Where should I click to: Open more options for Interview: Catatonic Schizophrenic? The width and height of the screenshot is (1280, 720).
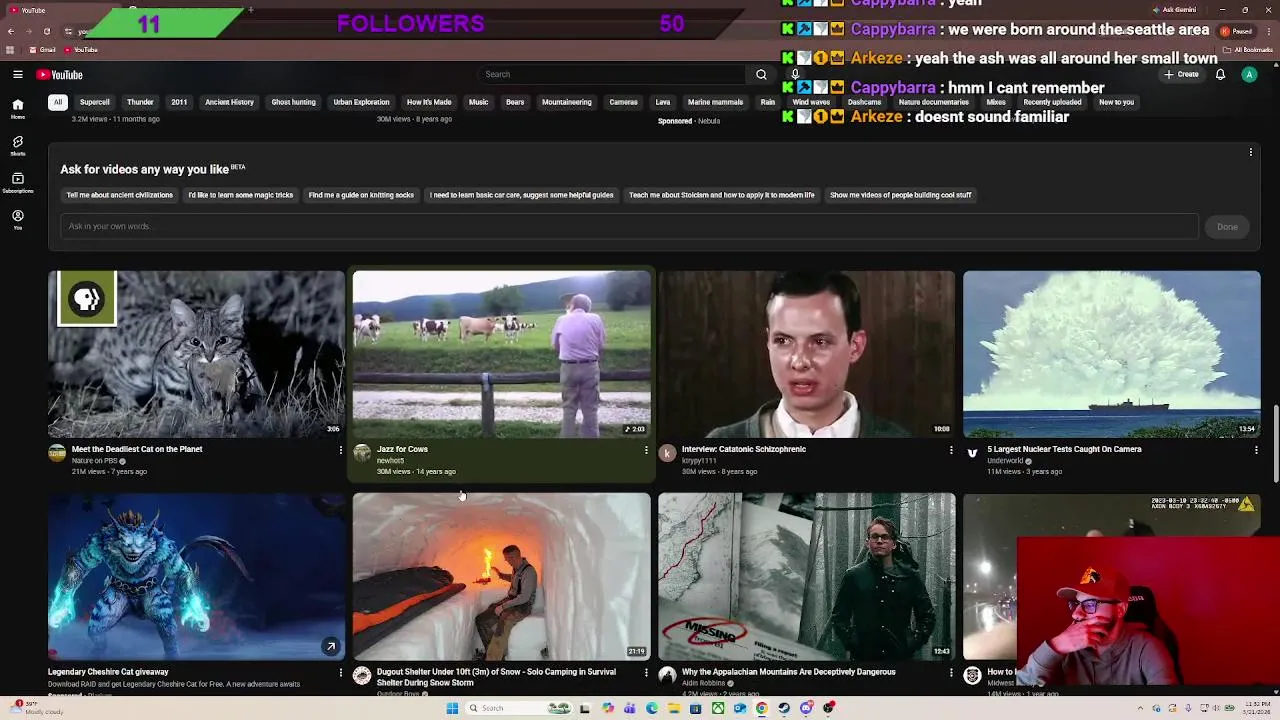950,450
